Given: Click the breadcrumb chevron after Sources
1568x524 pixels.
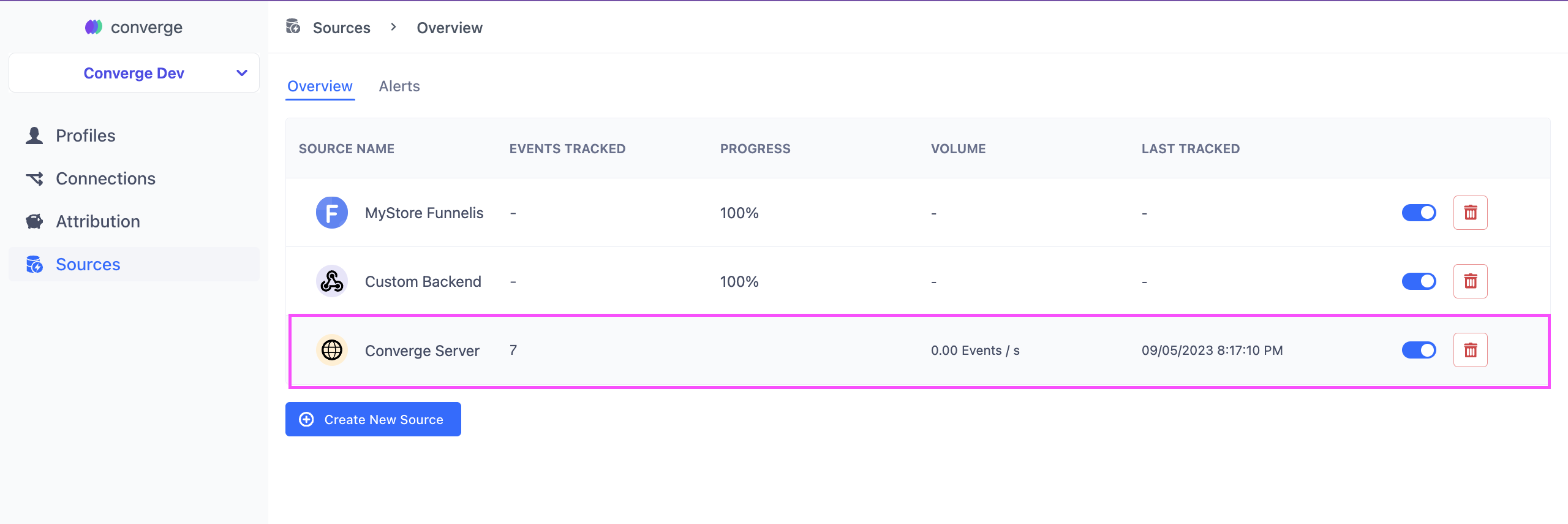Looking at the screenshot, I should [x=394, y=27].
